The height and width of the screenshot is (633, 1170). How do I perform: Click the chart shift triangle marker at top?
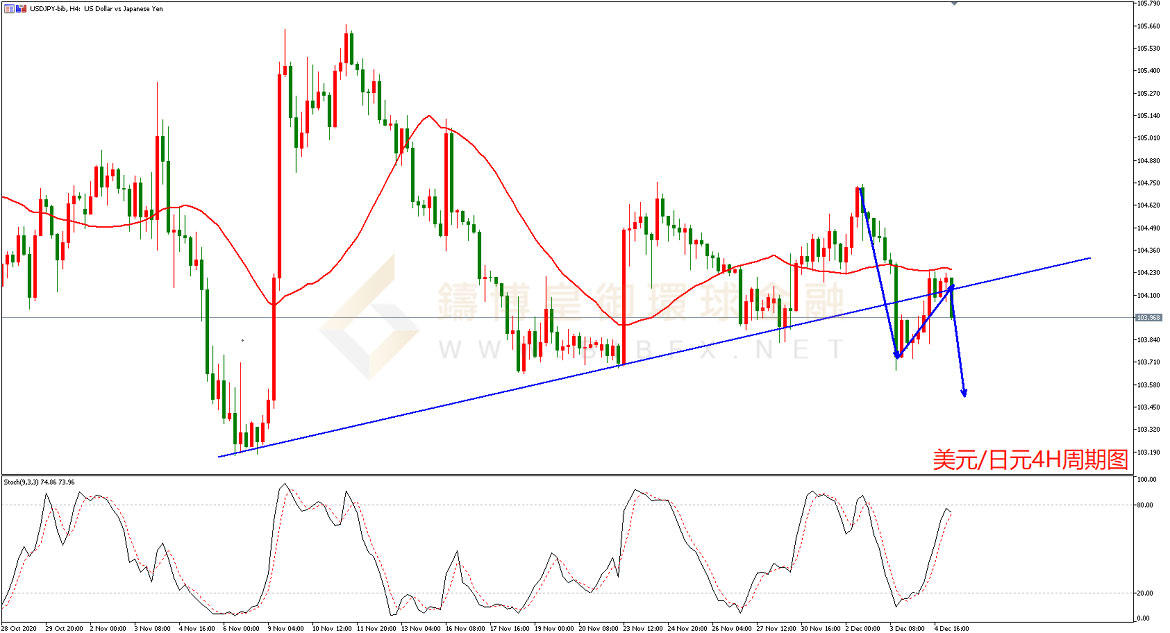(x=953, y=4)
